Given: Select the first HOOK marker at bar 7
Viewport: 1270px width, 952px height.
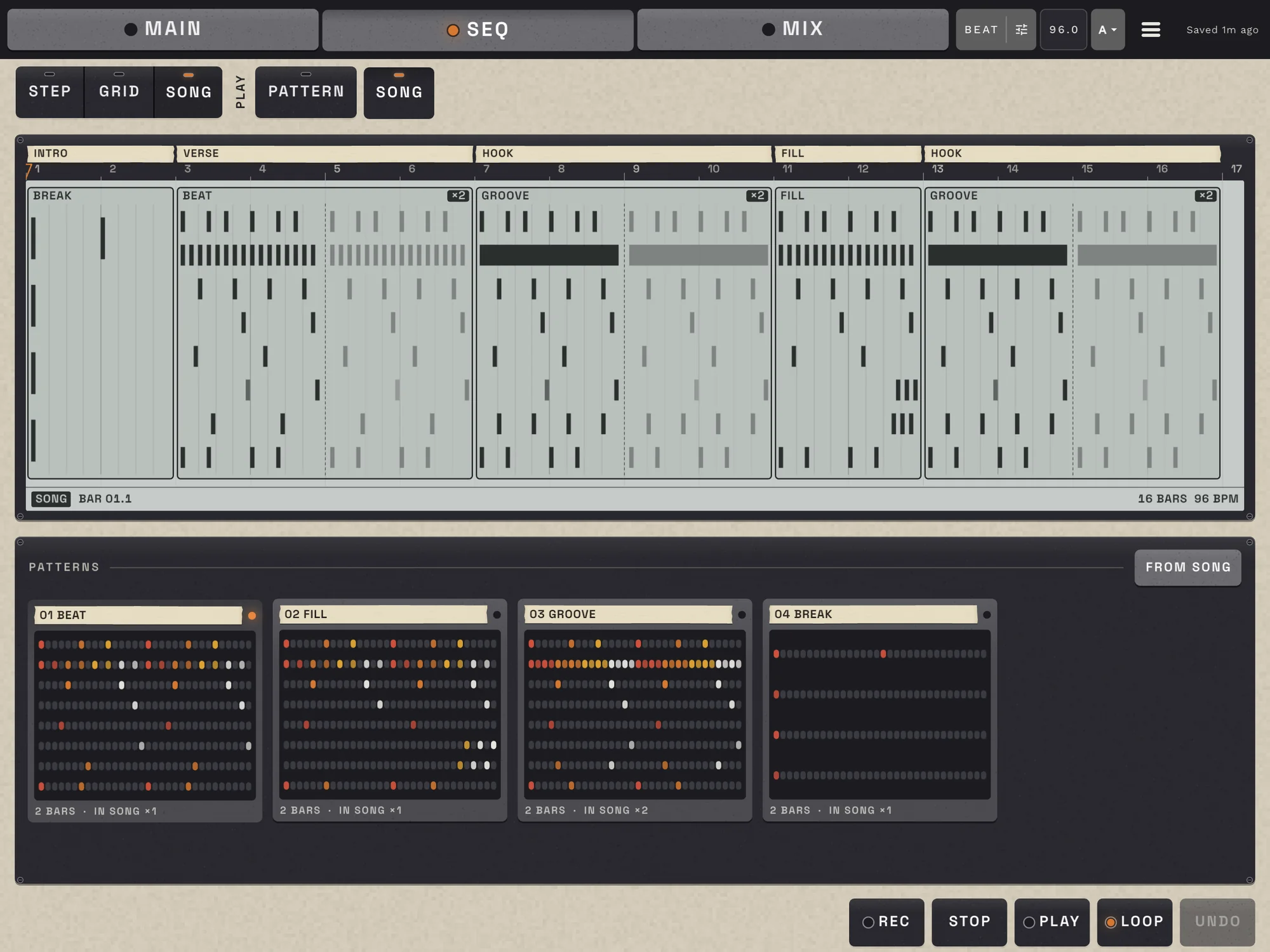Looking at the screenshot, I should tap(624, 154).
